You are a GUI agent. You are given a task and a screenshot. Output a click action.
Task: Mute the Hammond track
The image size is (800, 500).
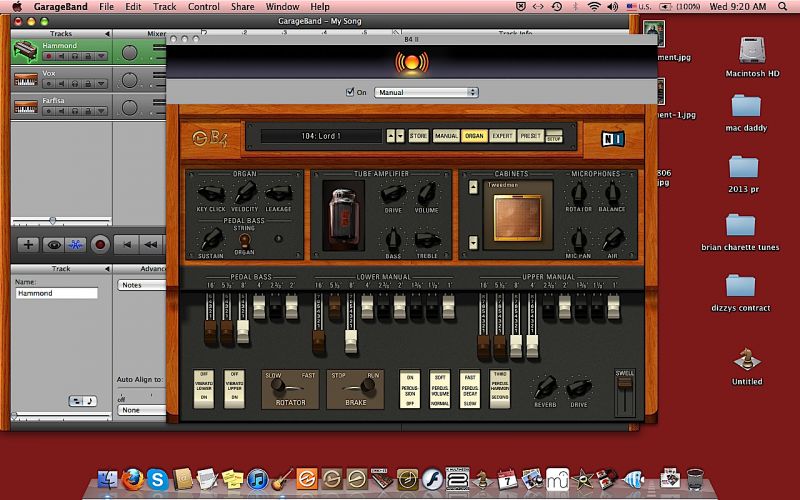(62, 56)
